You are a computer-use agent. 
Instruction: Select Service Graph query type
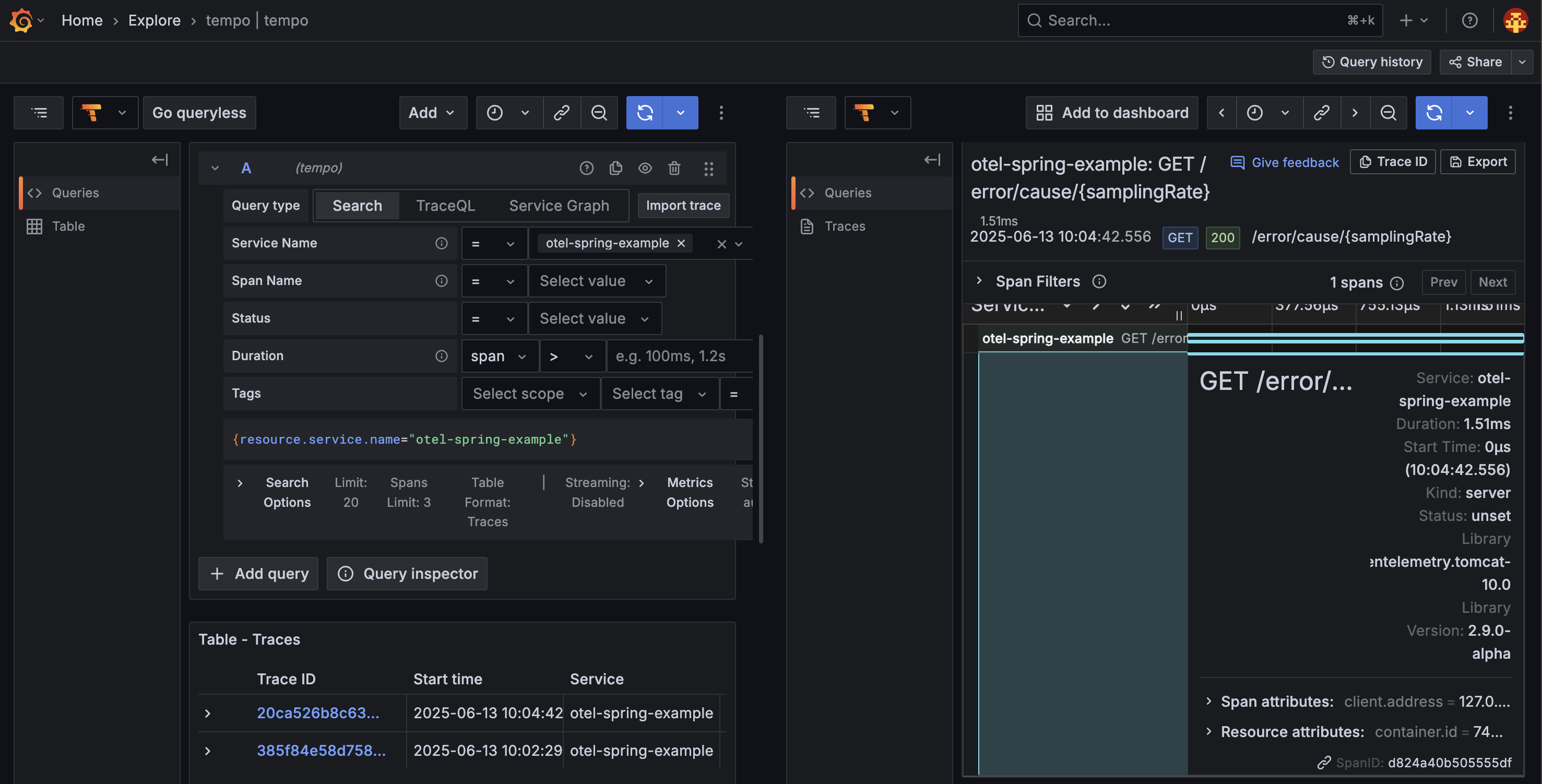click(559, 206)
